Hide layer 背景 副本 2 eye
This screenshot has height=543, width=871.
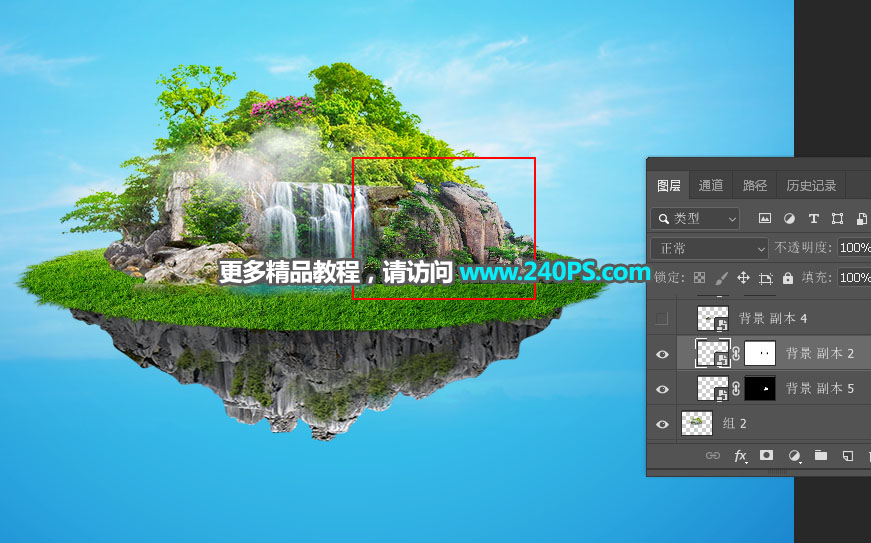coord(662,354)
